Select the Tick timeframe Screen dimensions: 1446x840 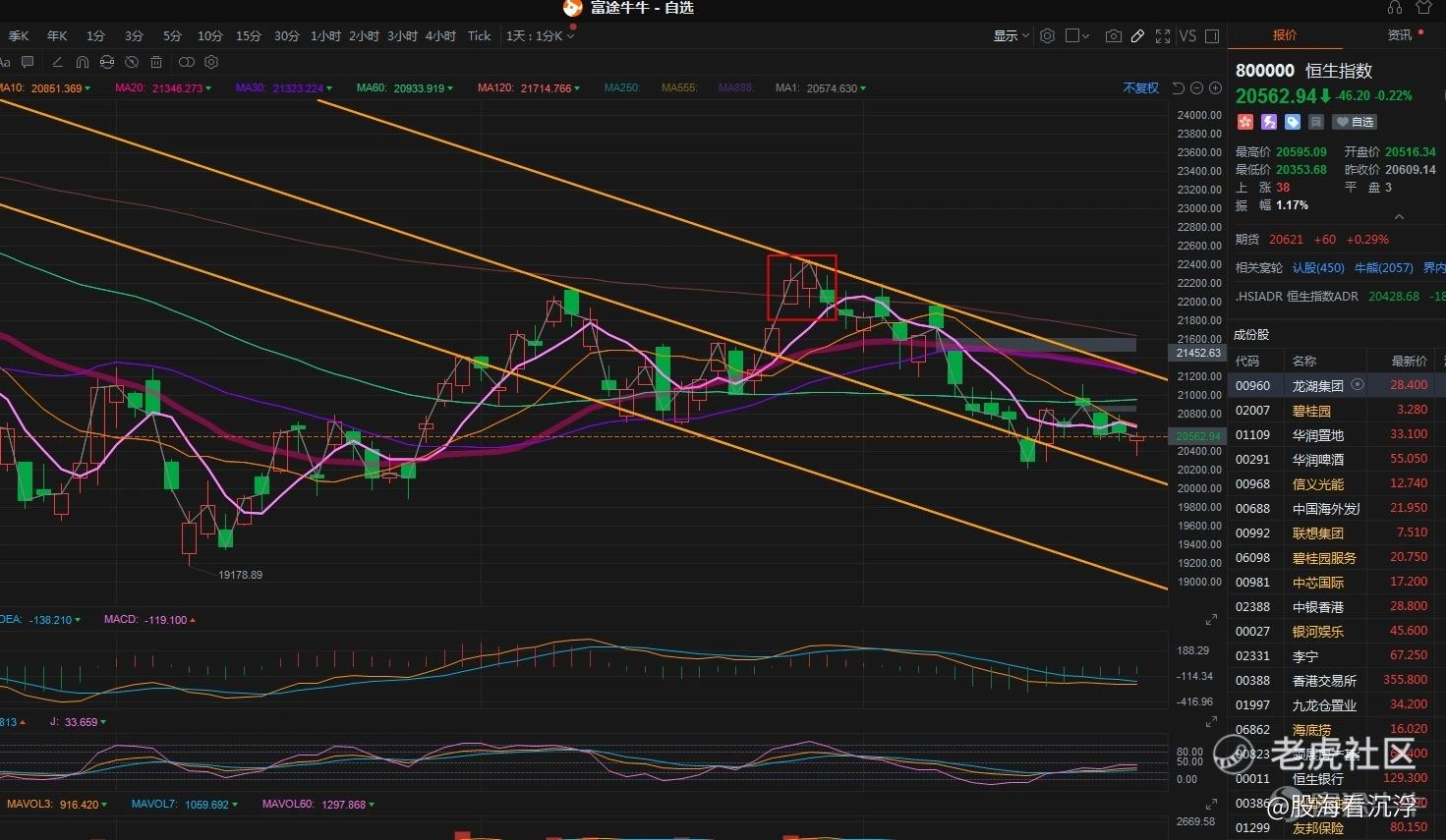(479, 36)
